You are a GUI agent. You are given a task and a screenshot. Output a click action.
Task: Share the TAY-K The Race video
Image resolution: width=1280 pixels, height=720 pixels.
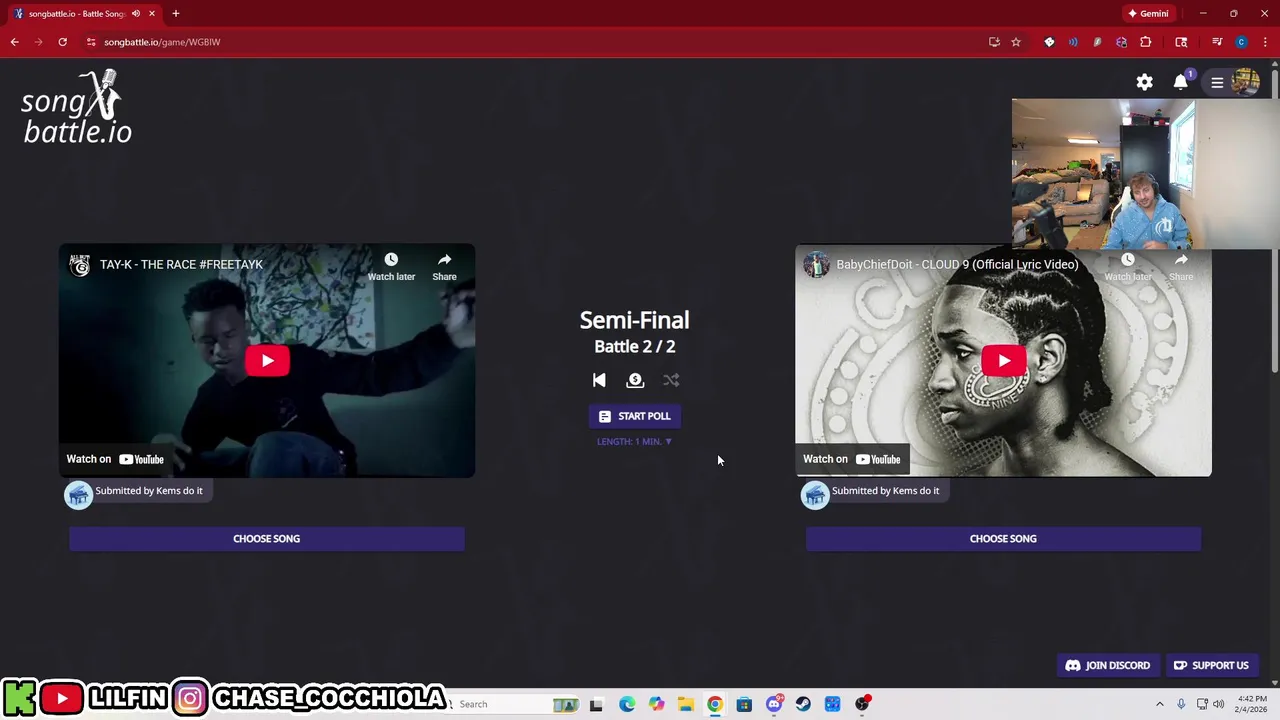(x=444, y=266)
